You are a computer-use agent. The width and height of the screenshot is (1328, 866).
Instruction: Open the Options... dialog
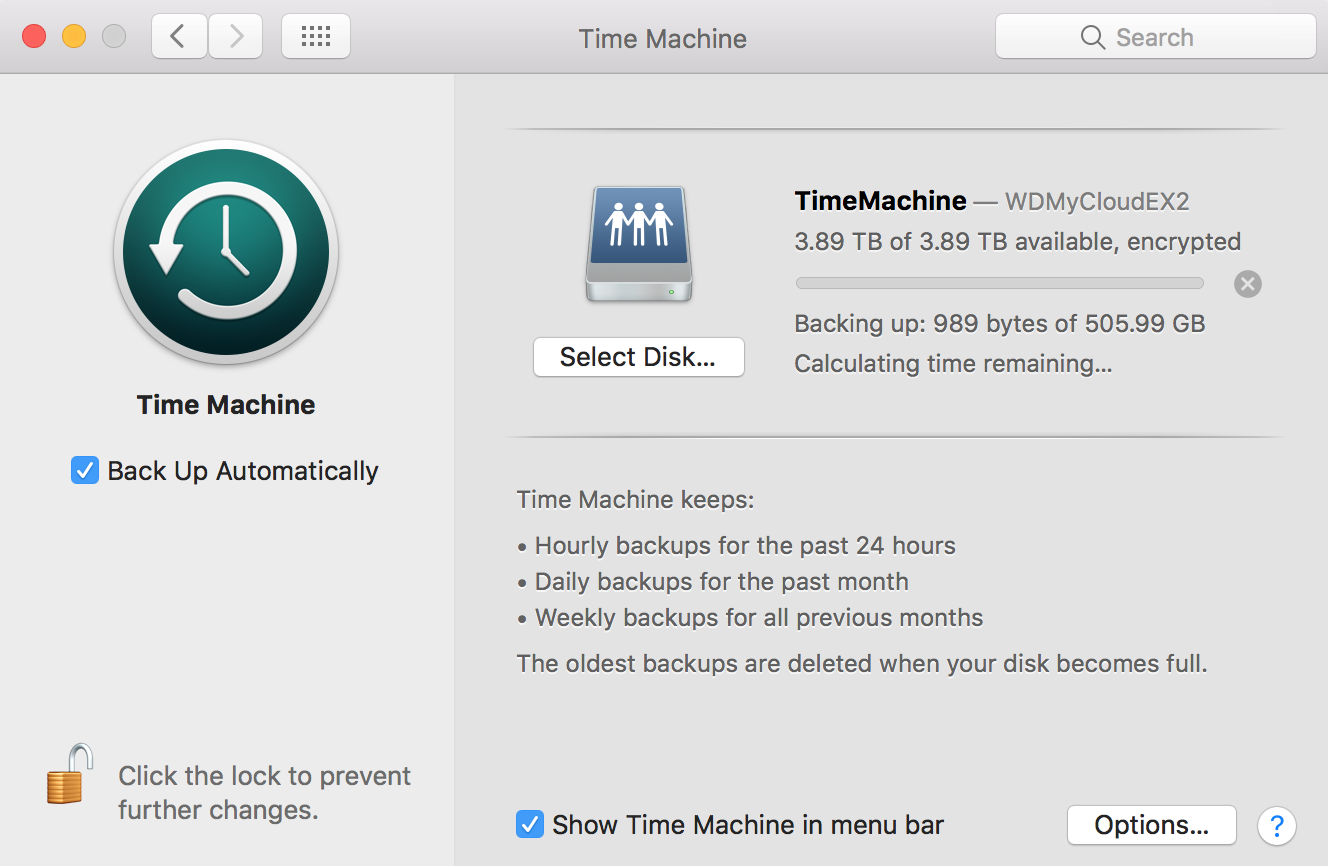point(1151,825)
